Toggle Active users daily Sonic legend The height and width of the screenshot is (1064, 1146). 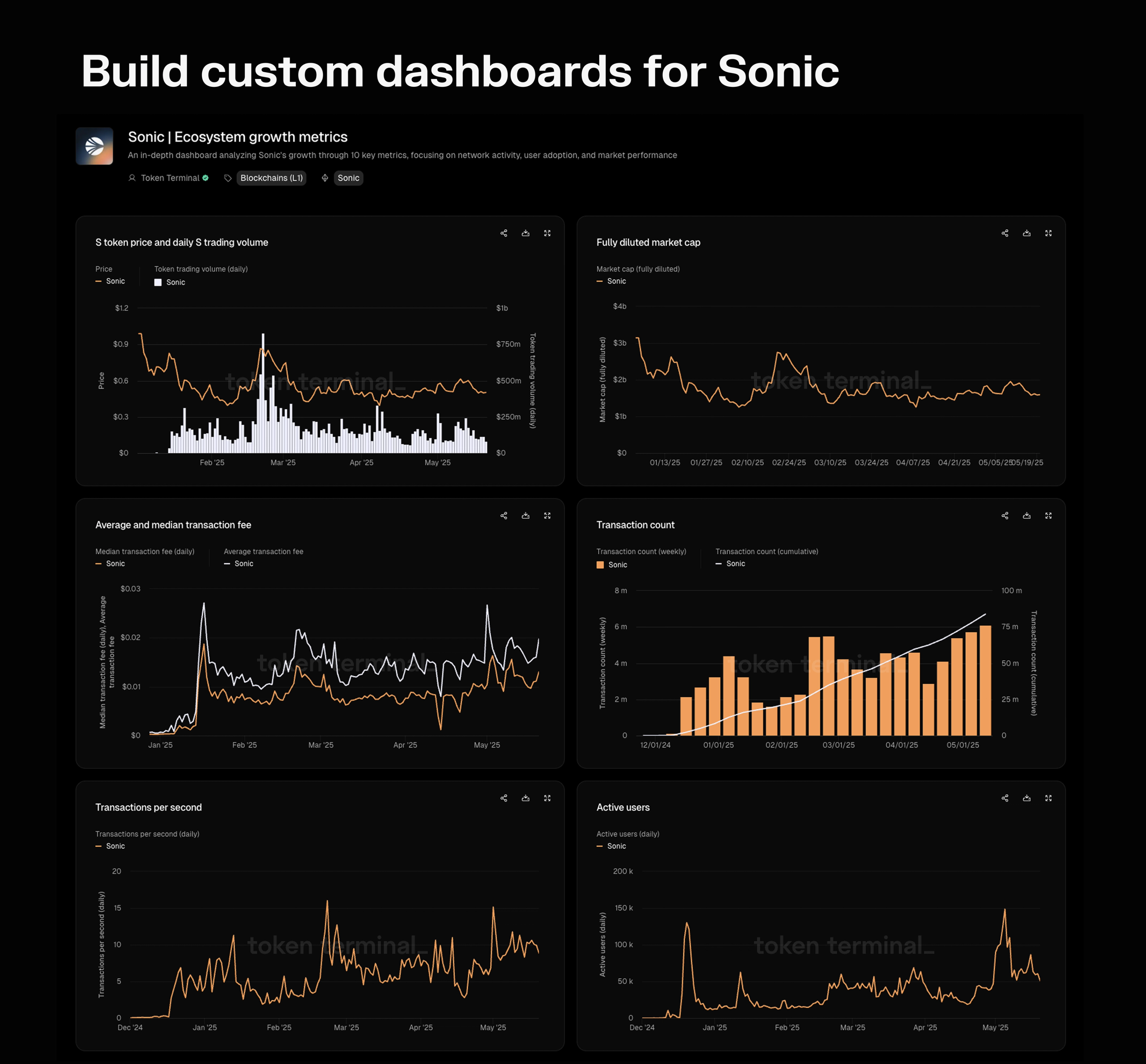[616, 846]
